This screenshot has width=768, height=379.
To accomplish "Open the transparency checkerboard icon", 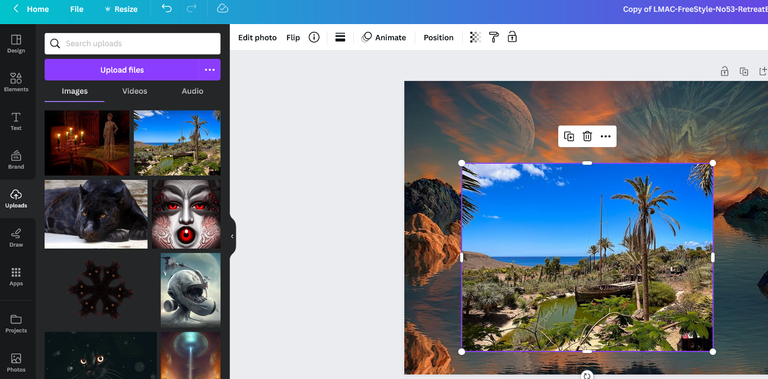I will [x=475, y=37].
